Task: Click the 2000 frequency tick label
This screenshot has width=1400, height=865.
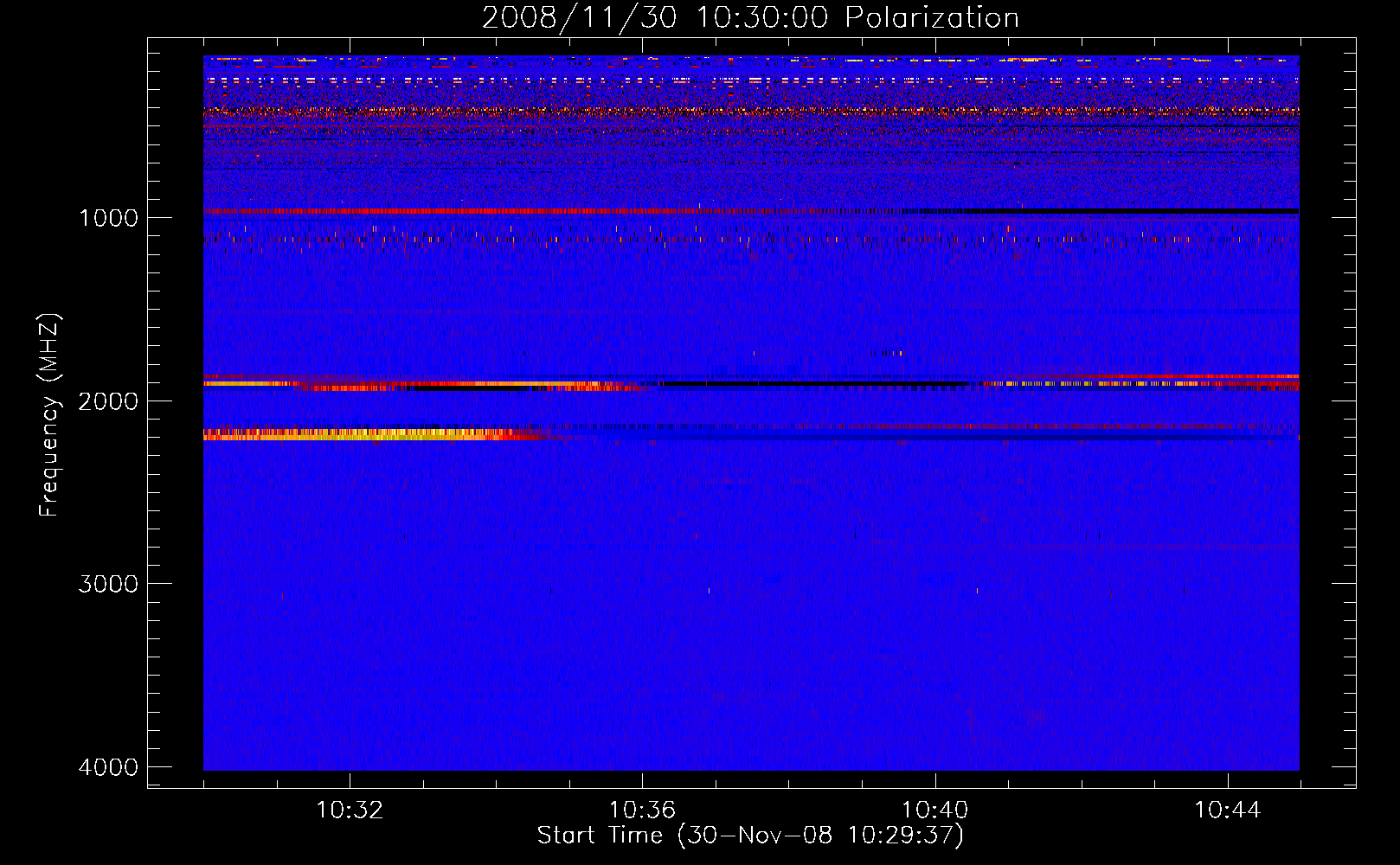Action: pyautogui.click(x=108, y=400)
